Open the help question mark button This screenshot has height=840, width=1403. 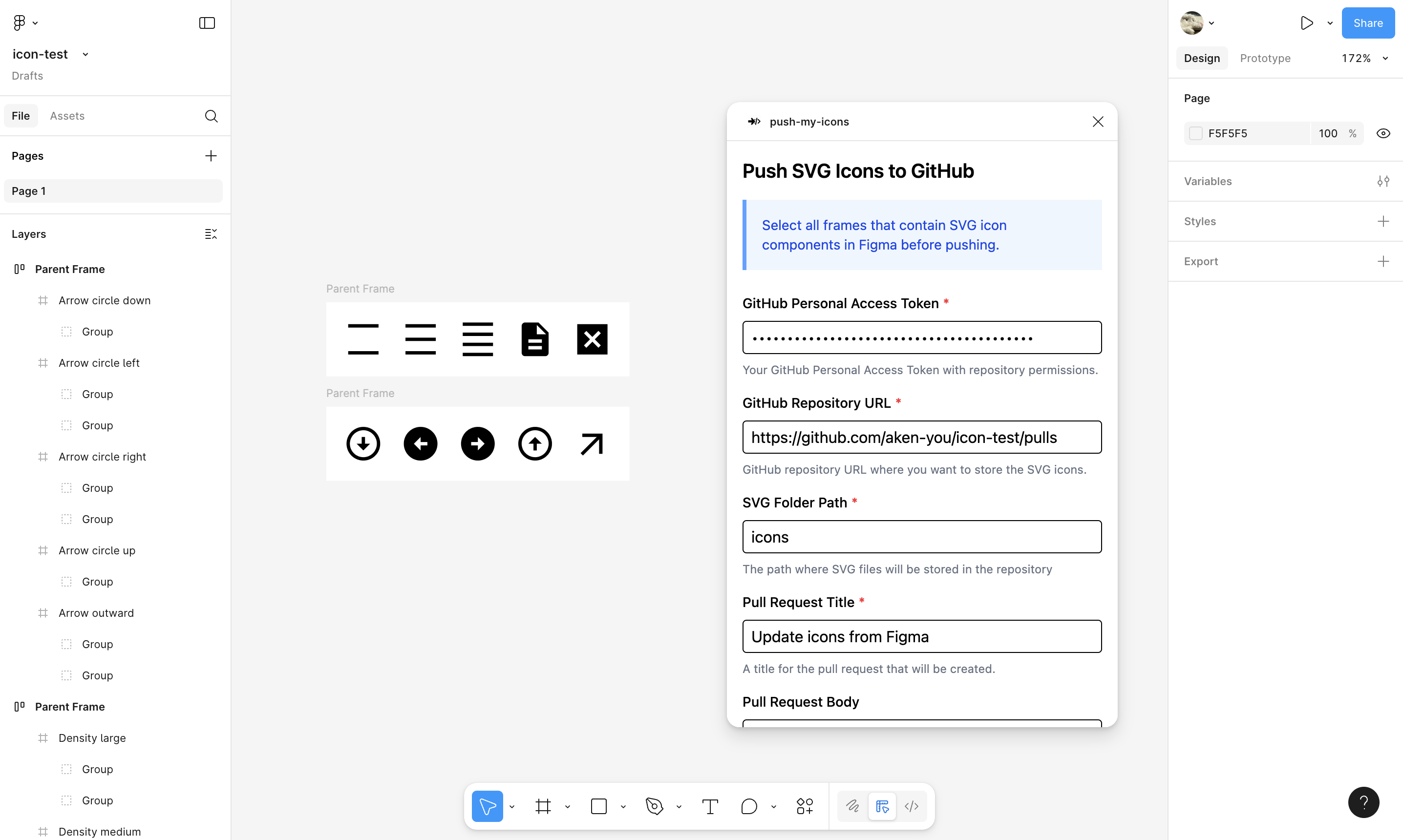1364,802
